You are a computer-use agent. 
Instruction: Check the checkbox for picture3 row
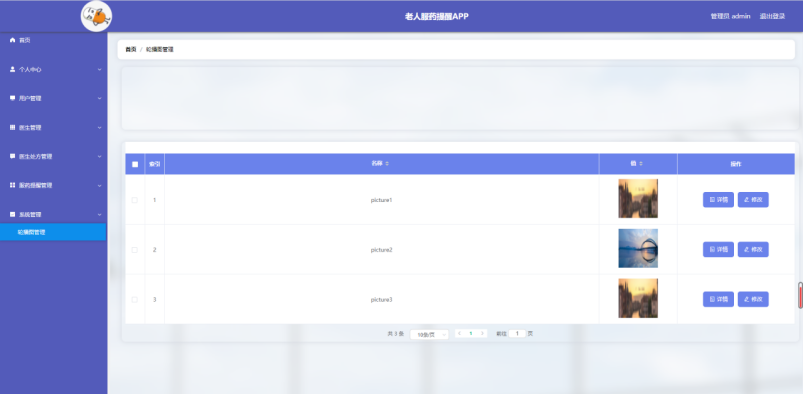pos(135,299)
